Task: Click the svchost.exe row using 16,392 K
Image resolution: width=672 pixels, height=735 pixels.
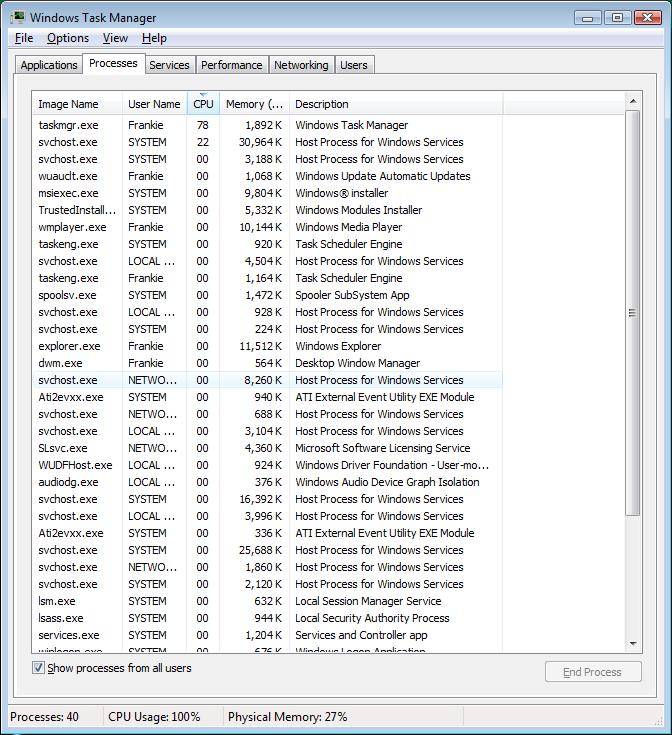Action: [267, 499]
